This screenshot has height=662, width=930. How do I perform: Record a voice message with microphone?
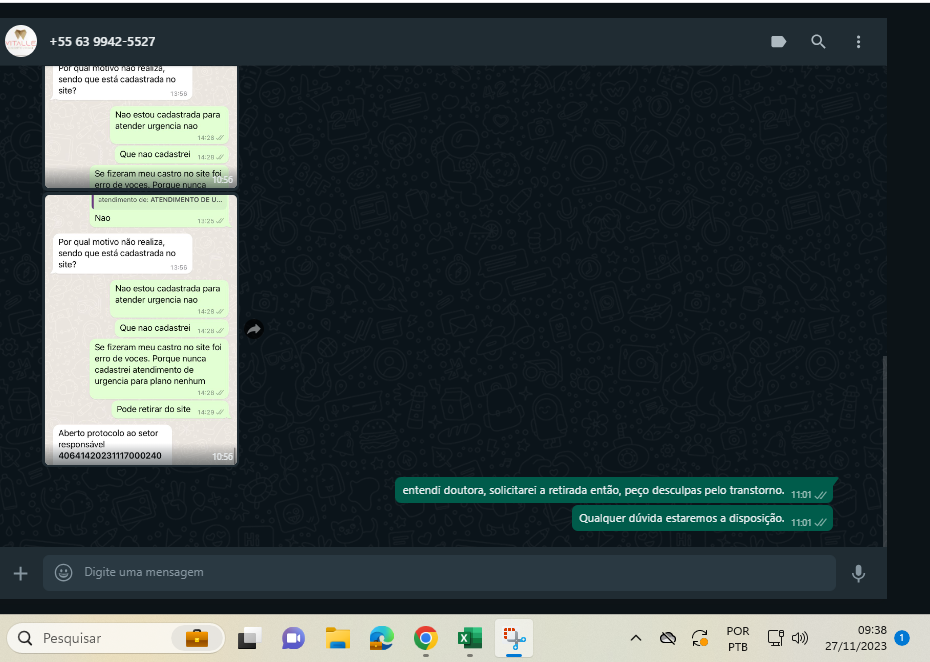pos(858,573)
